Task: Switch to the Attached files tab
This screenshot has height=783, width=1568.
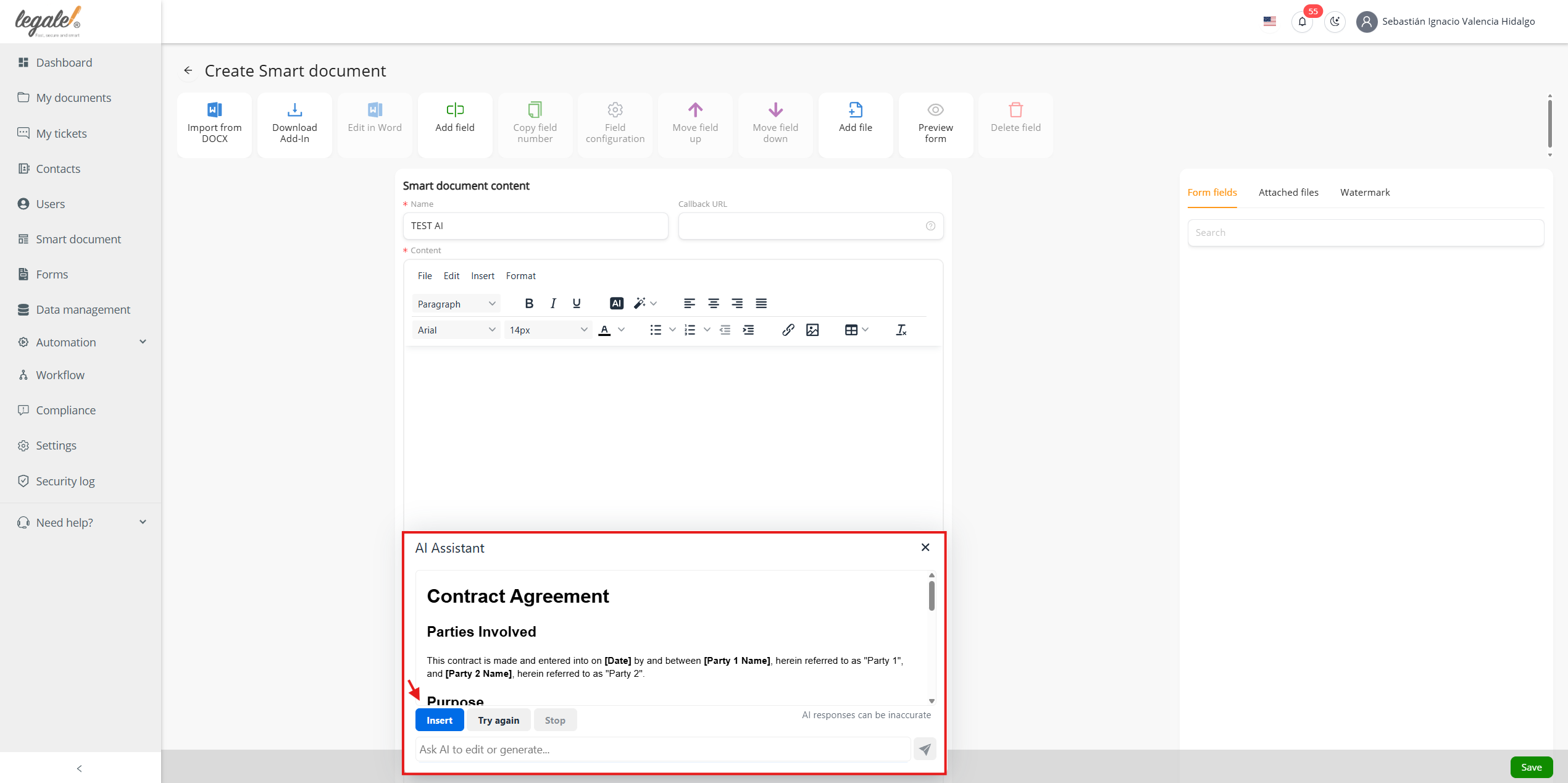Action: 1288,193
